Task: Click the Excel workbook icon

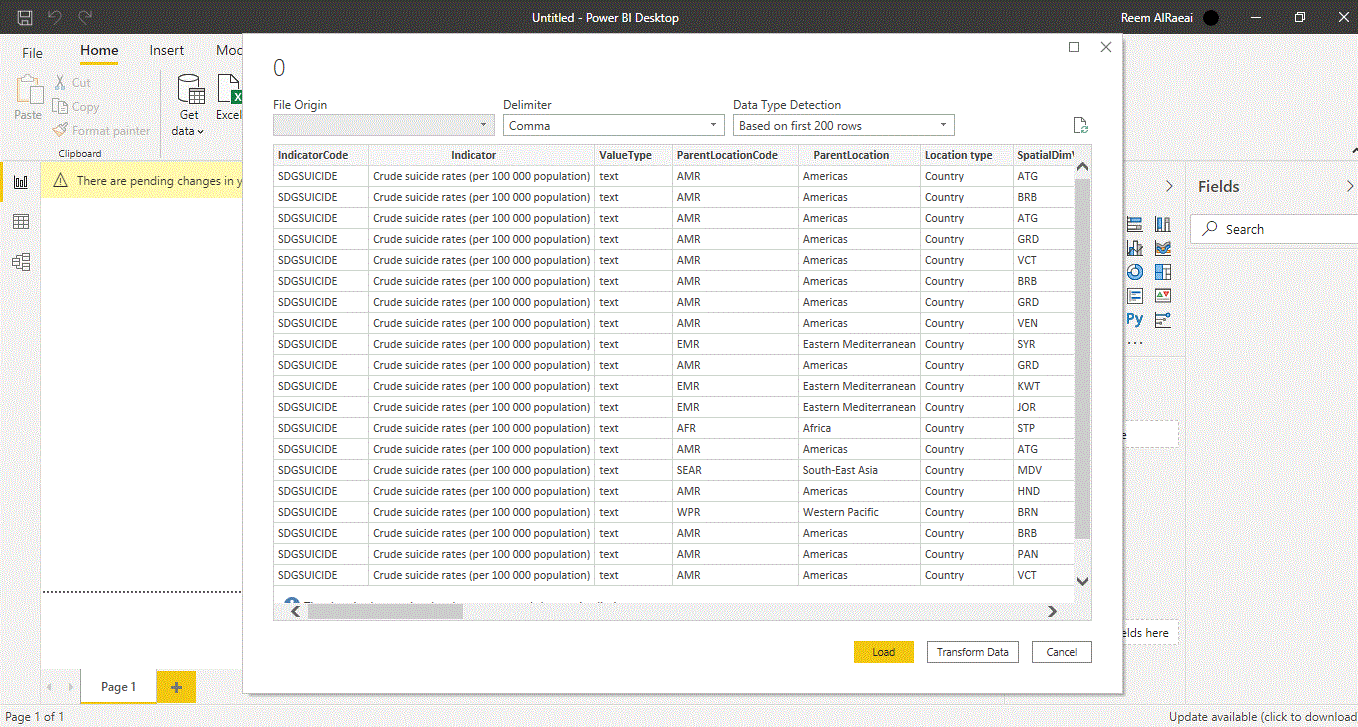Action: pos(231,89)
